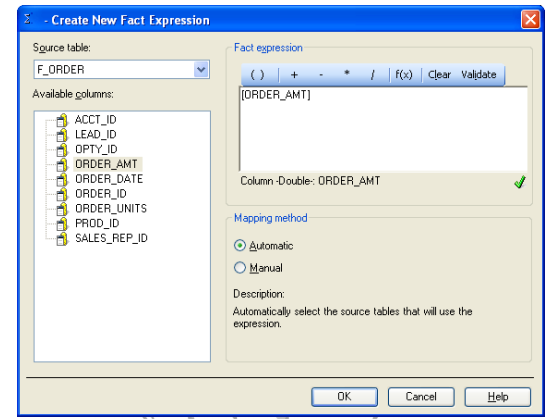This screenshot has width=559, height=419.
Task: Open Help for this dialog
Action: 498,397
